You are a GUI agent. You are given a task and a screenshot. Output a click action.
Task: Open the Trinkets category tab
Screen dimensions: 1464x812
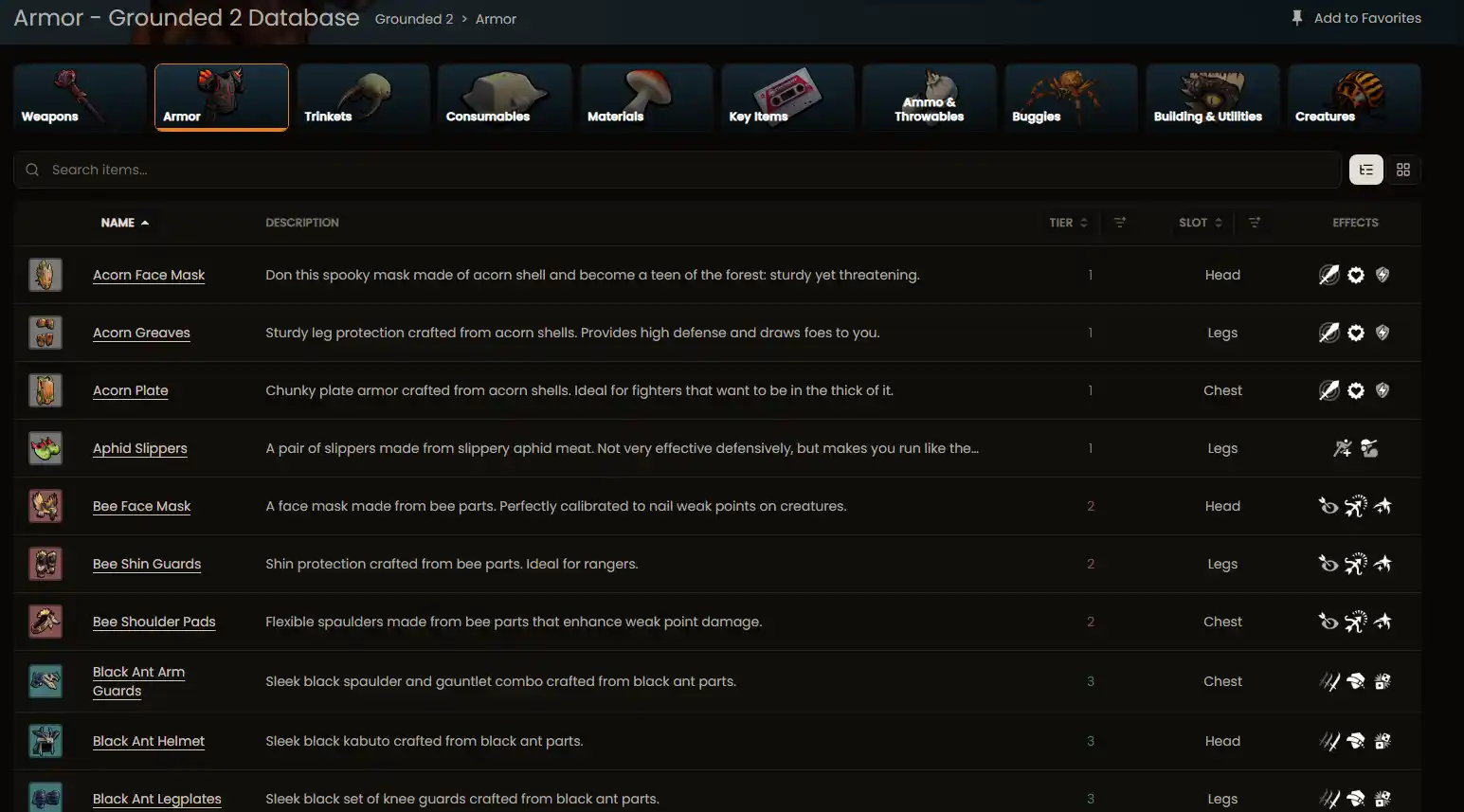click(x=363, y=98)
